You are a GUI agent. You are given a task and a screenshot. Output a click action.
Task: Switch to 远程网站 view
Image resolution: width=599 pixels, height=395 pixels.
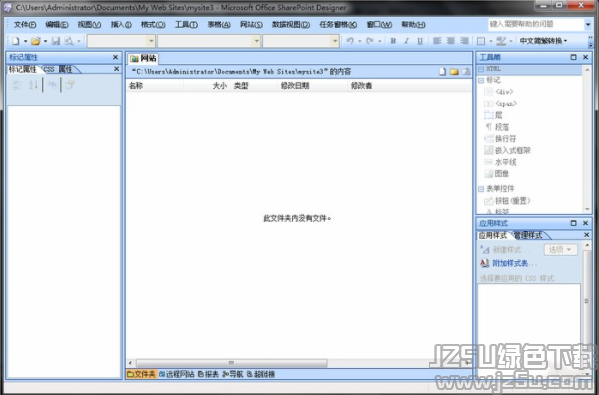176,374
